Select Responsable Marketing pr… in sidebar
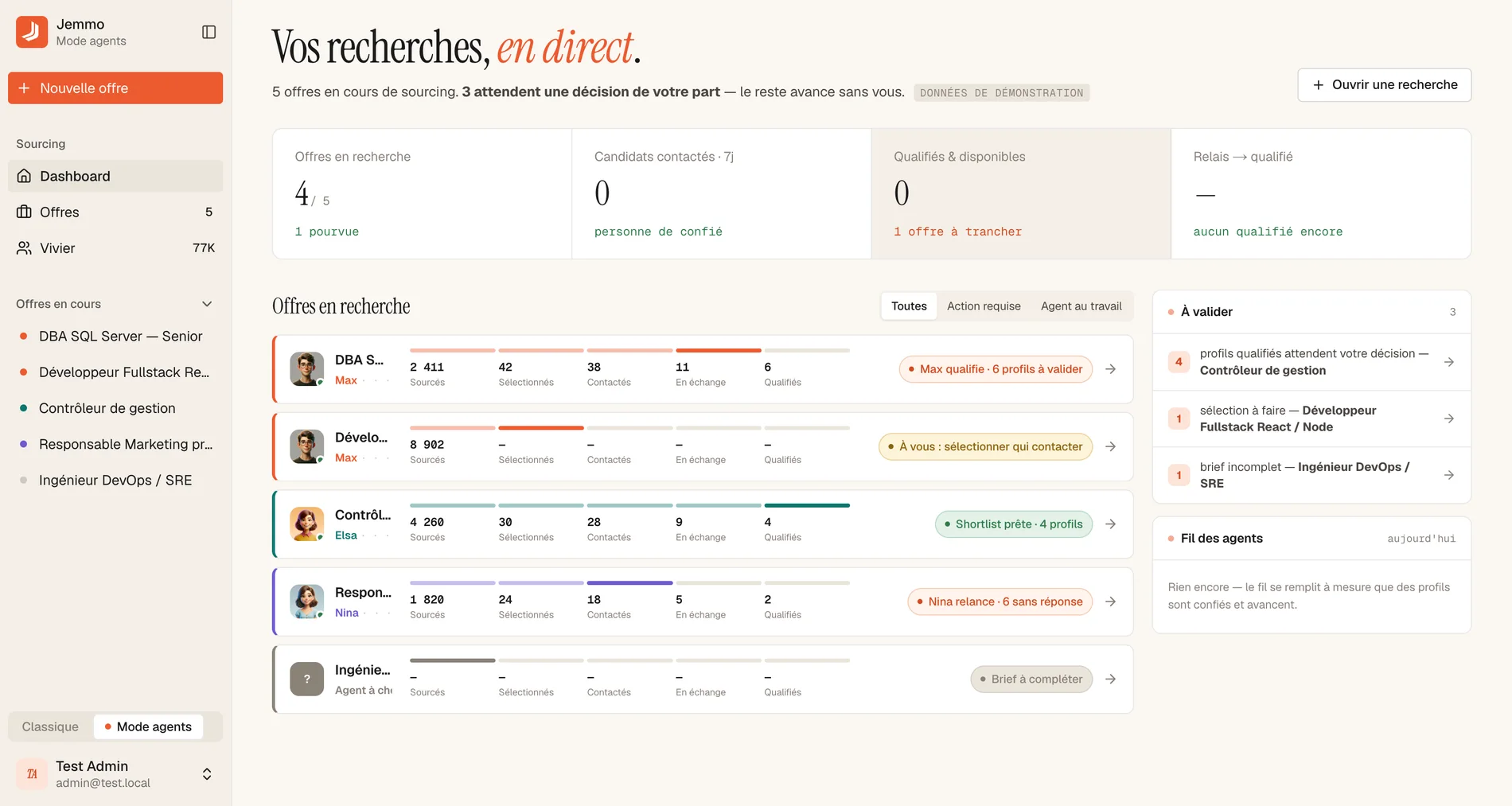The width and height of the screenshot is (1512, 806). (115, 444)
